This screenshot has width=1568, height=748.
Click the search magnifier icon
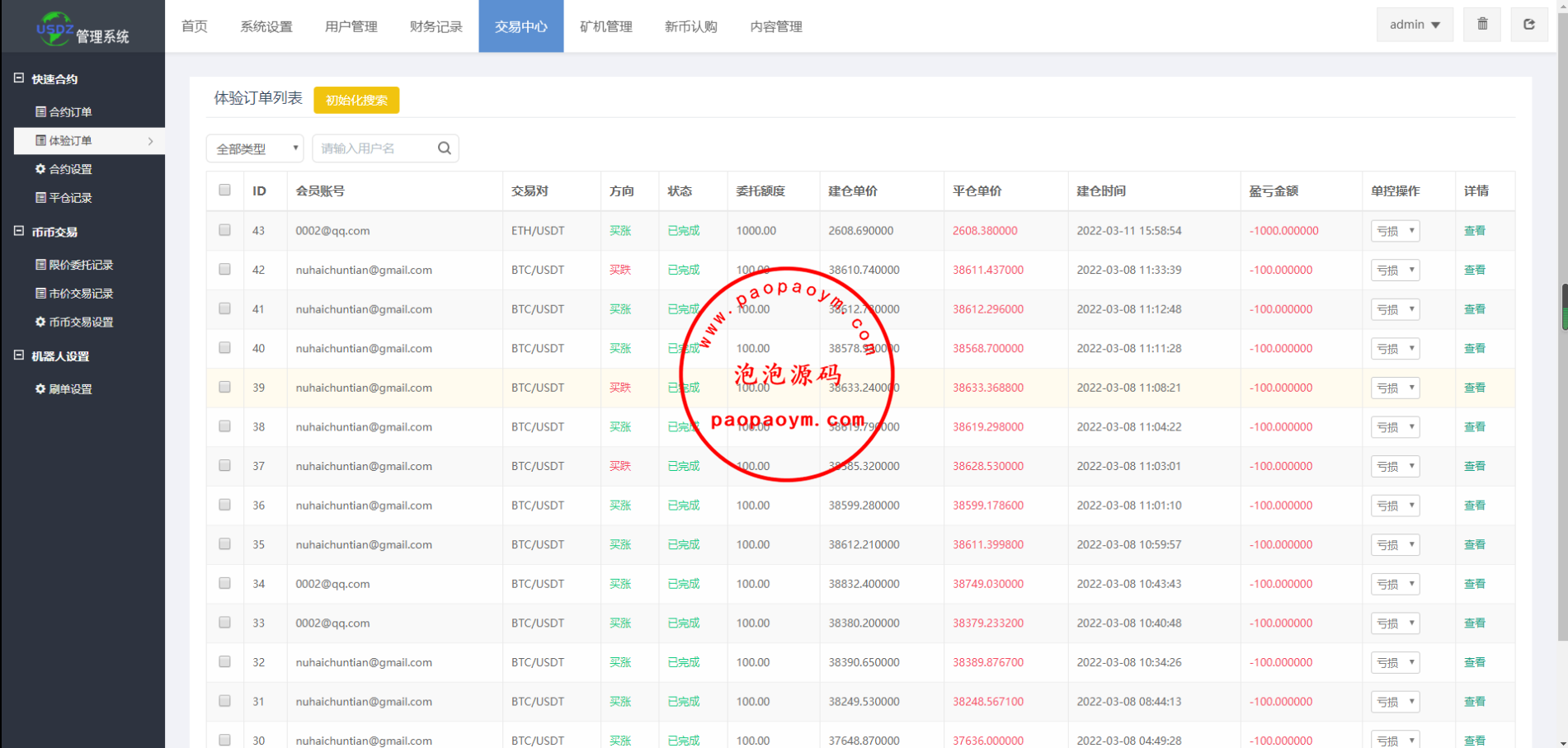point(445,148)
